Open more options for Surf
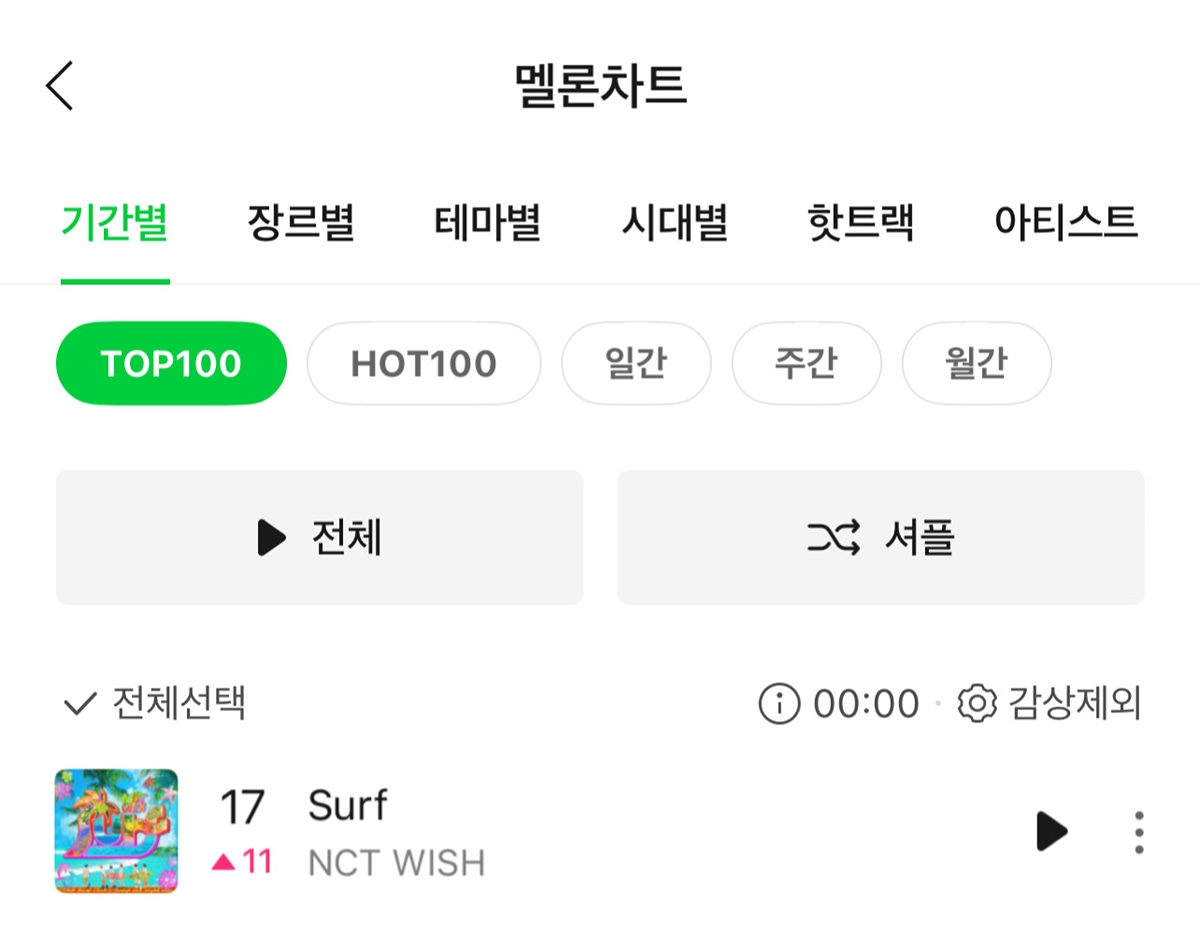Viewport: 1200px width, 927px height. (1138, 832)
